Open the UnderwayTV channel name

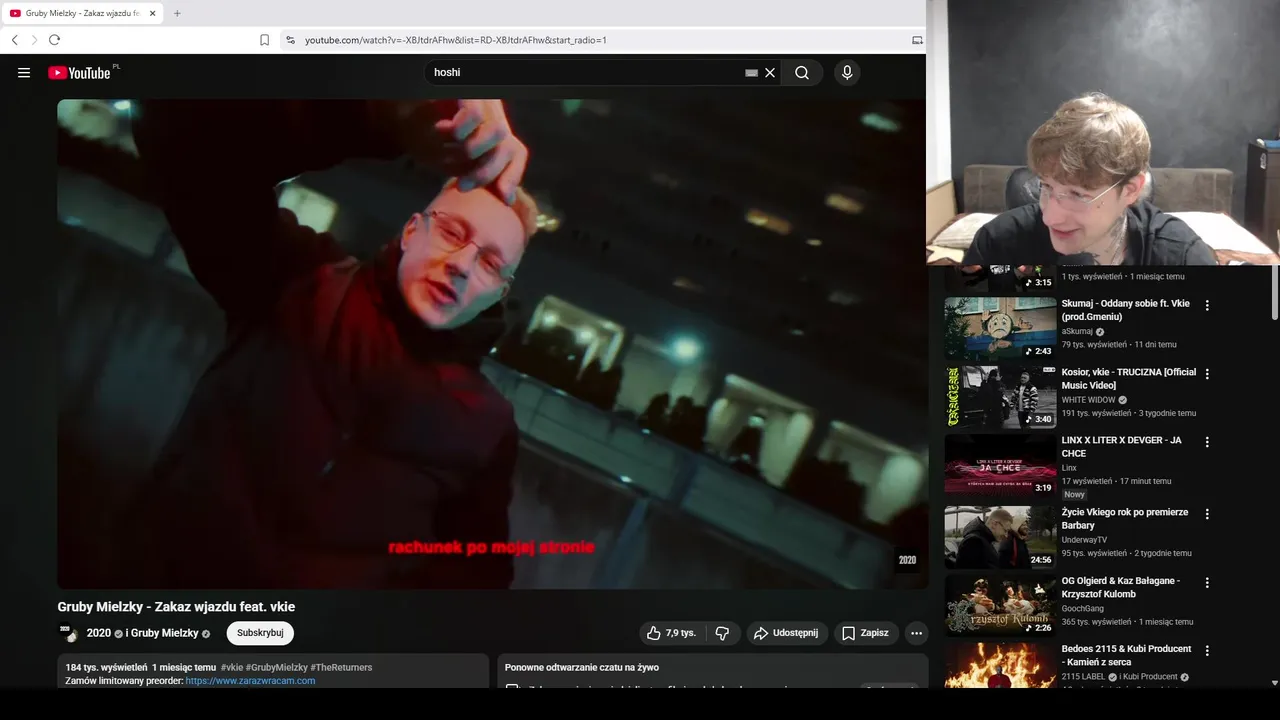1084,540
